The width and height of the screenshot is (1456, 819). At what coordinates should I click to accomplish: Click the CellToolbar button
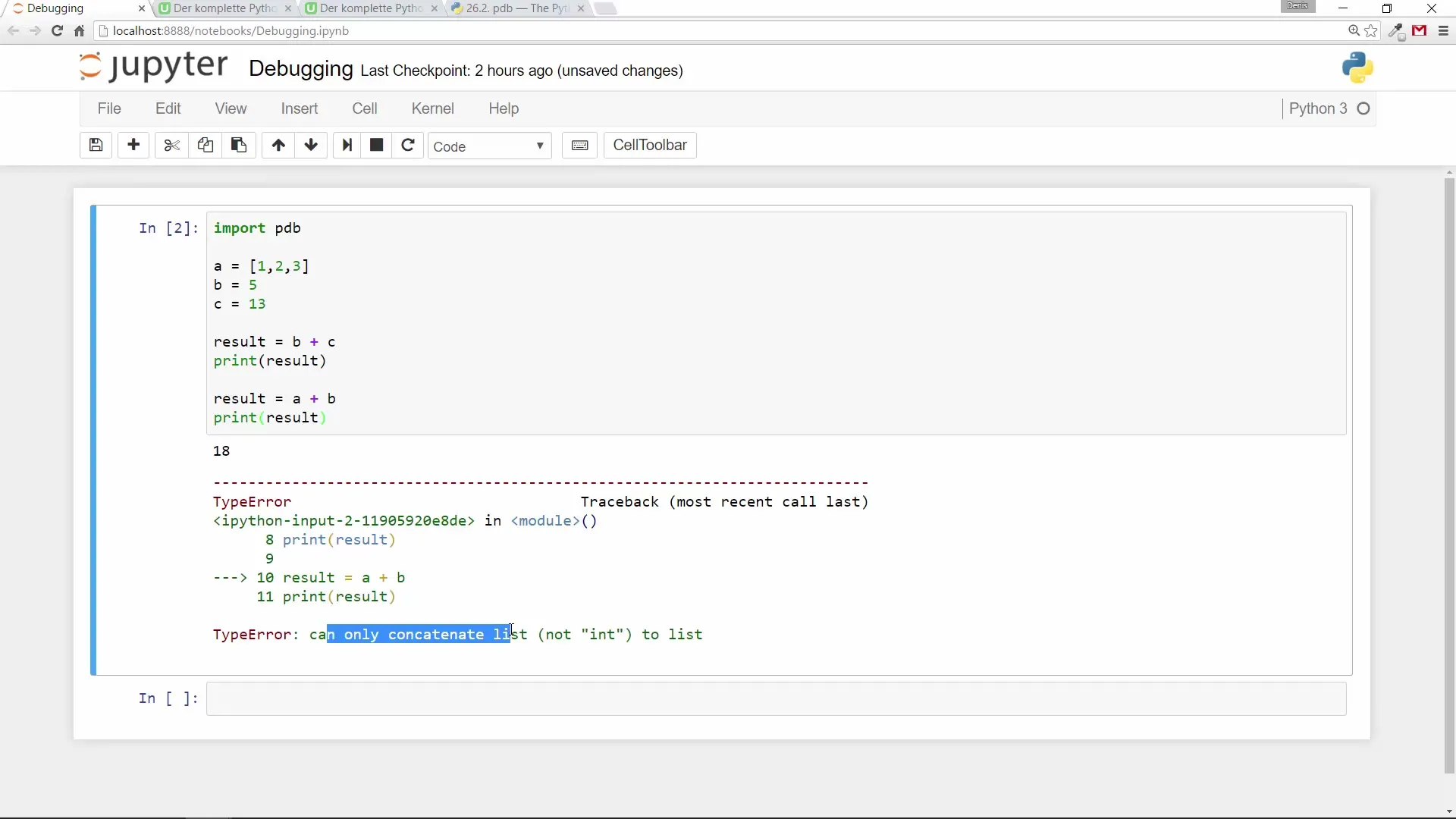click(650, 145)
